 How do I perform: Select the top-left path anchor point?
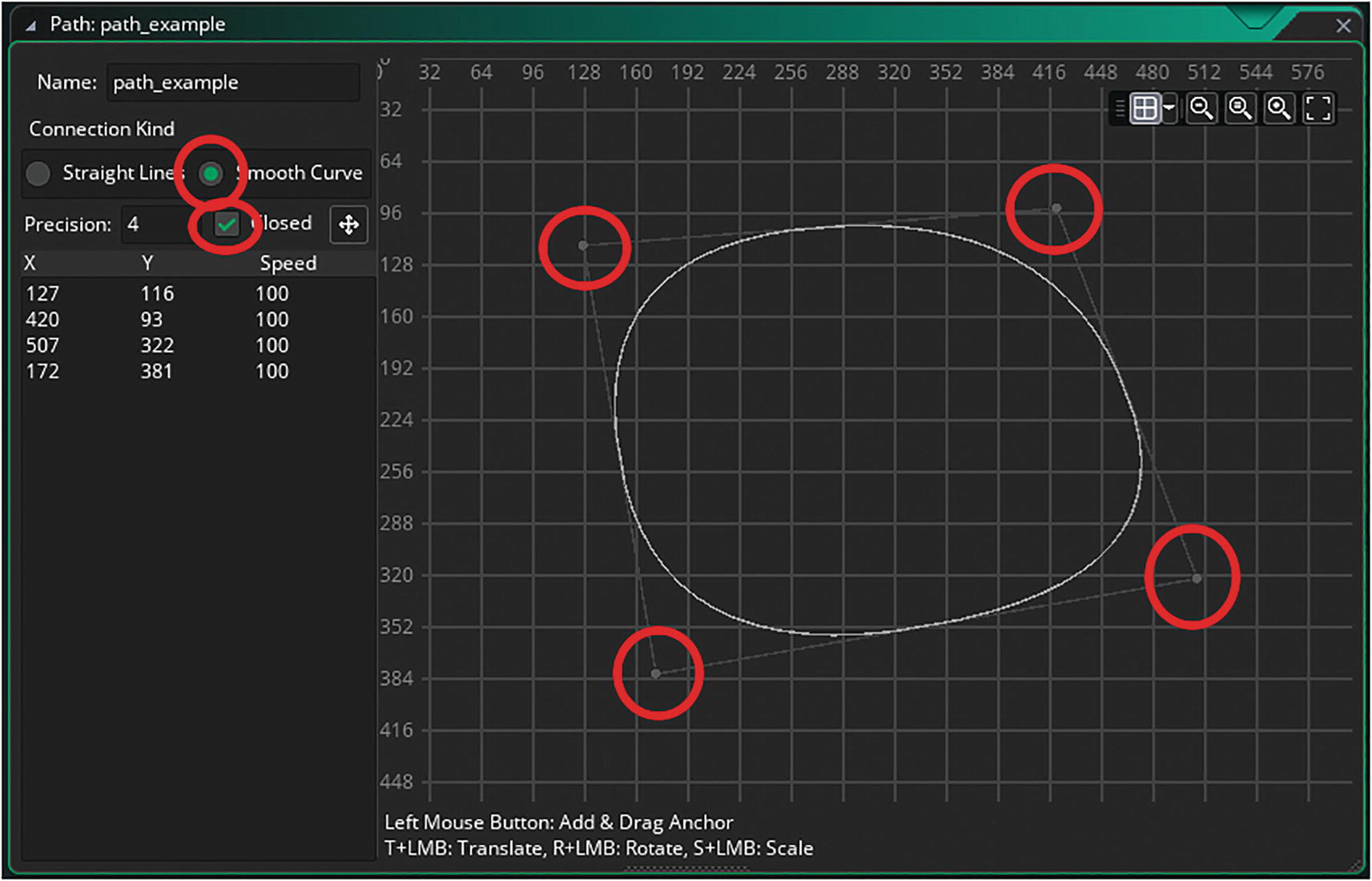(x=584, y=246)
